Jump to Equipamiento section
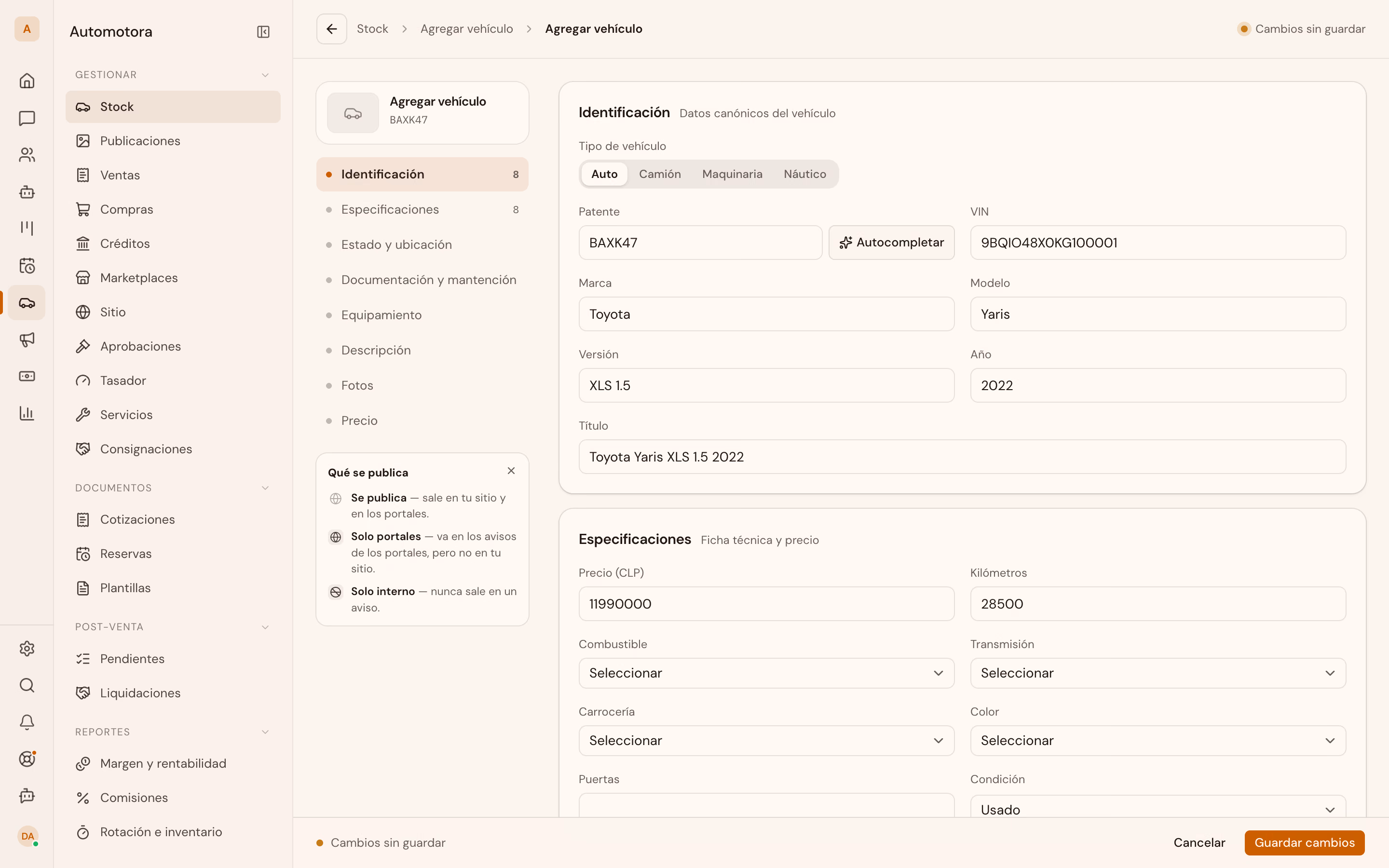This screenshot has height=868, width=1389. [422, 315]
